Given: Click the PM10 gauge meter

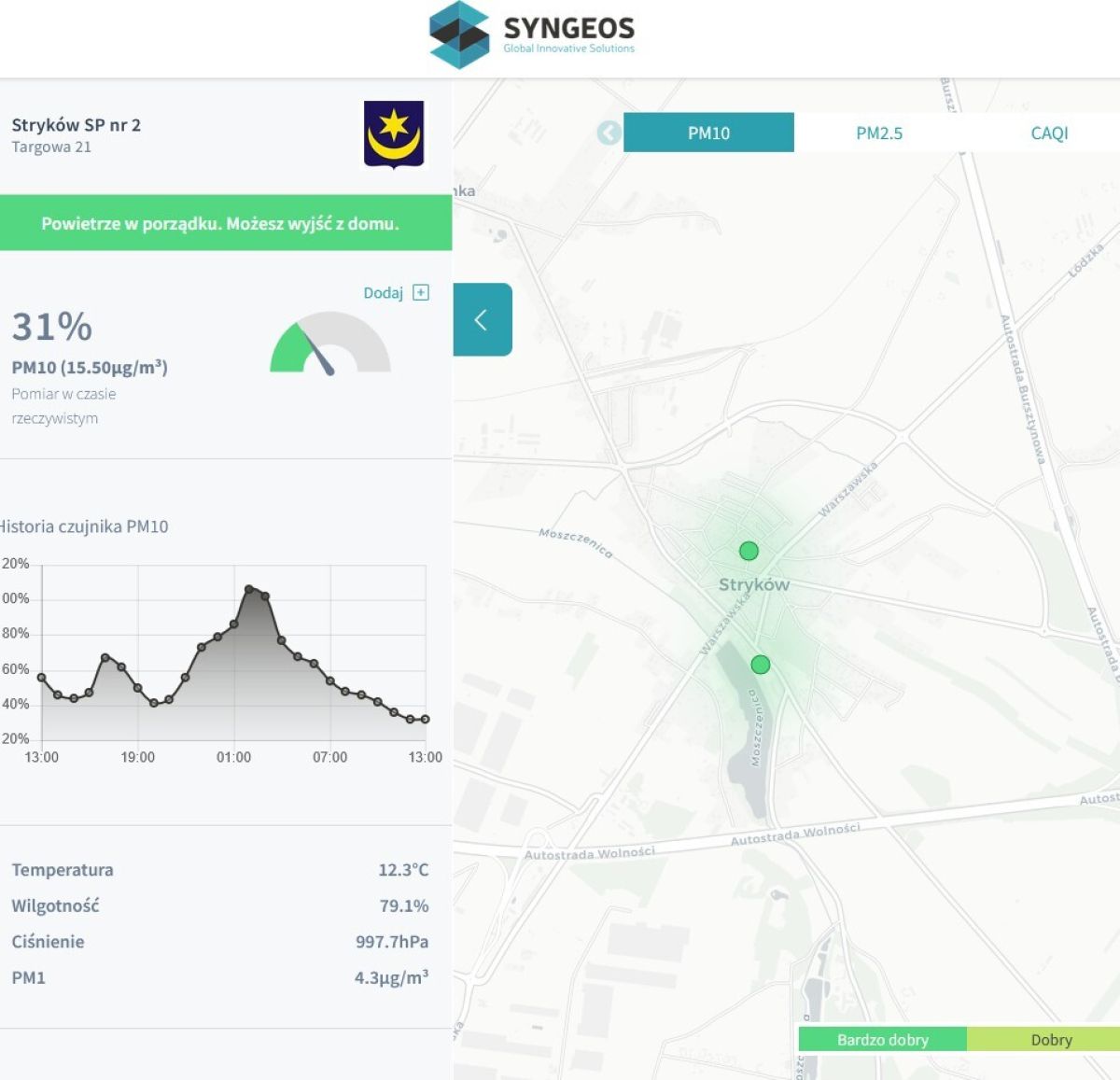Looking at the screenshot, I should coord(329,344).
